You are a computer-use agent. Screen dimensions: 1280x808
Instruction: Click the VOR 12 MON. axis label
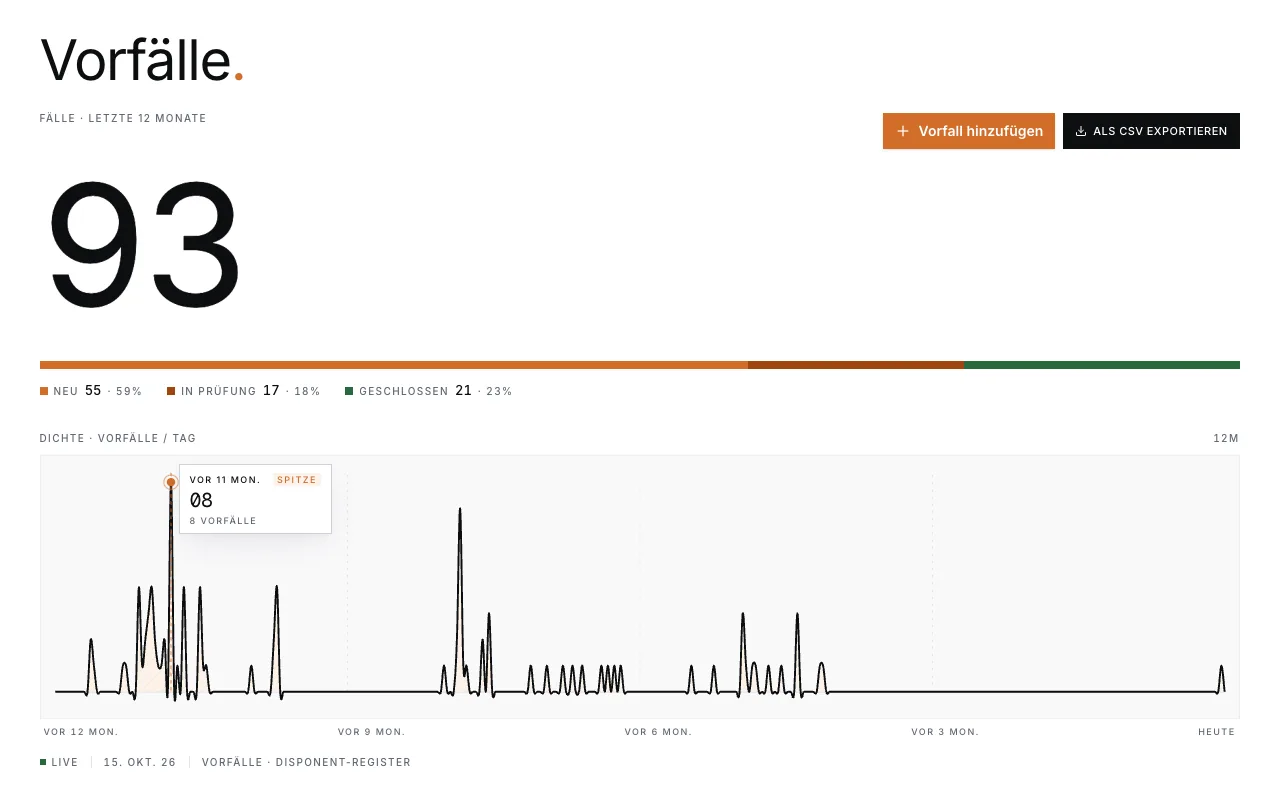point(81,732)
